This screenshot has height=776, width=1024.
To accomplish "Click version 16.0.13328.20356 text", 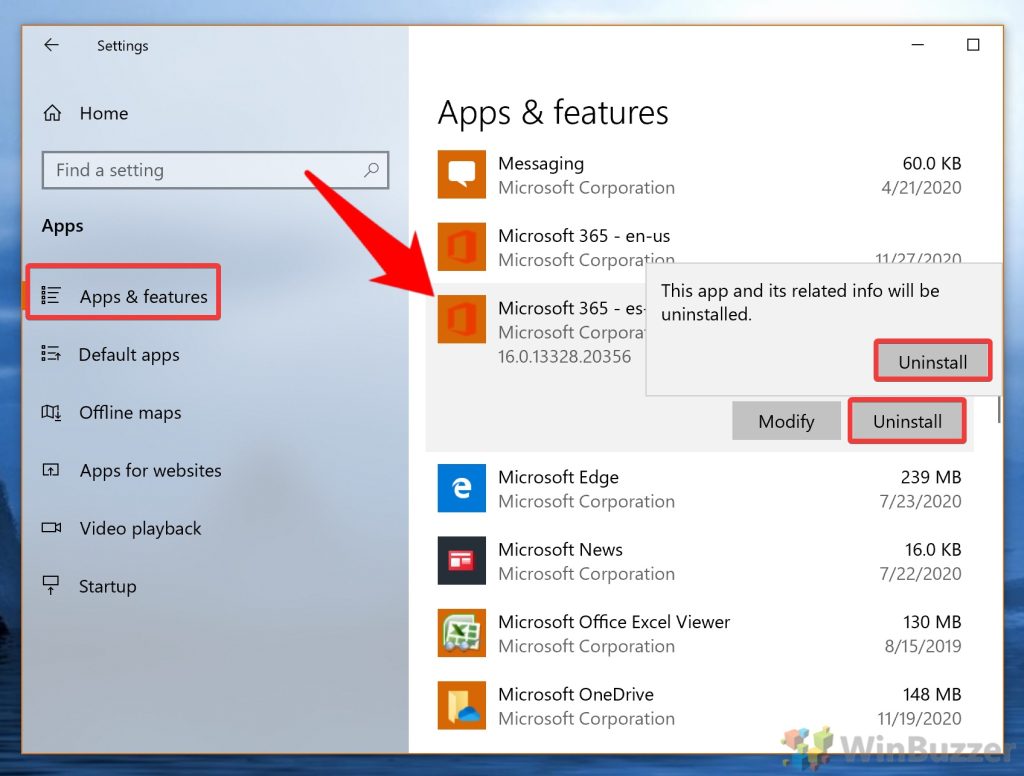I will [565, 357].
